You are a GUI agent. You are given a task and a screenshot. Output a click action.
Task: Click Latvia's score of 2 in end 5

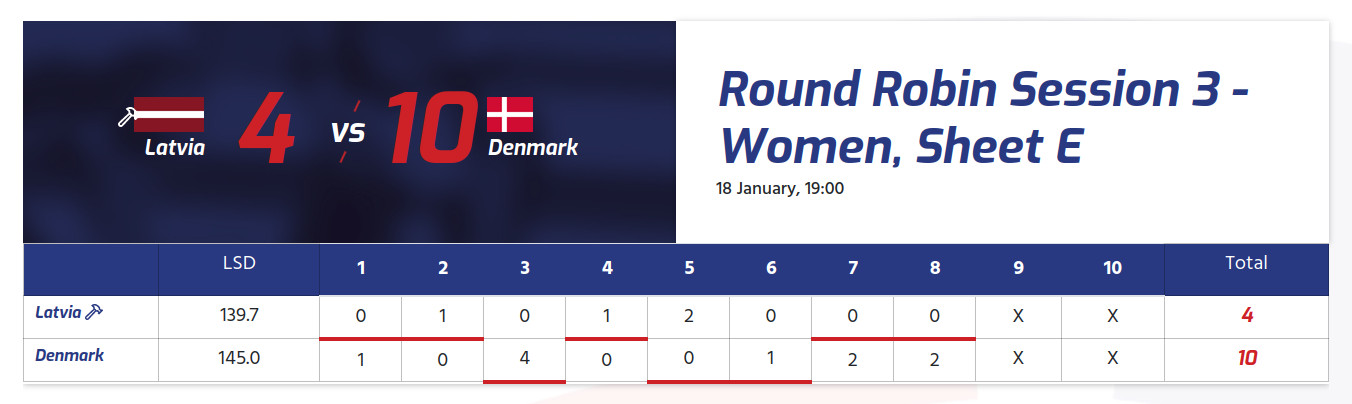(688, 316)
